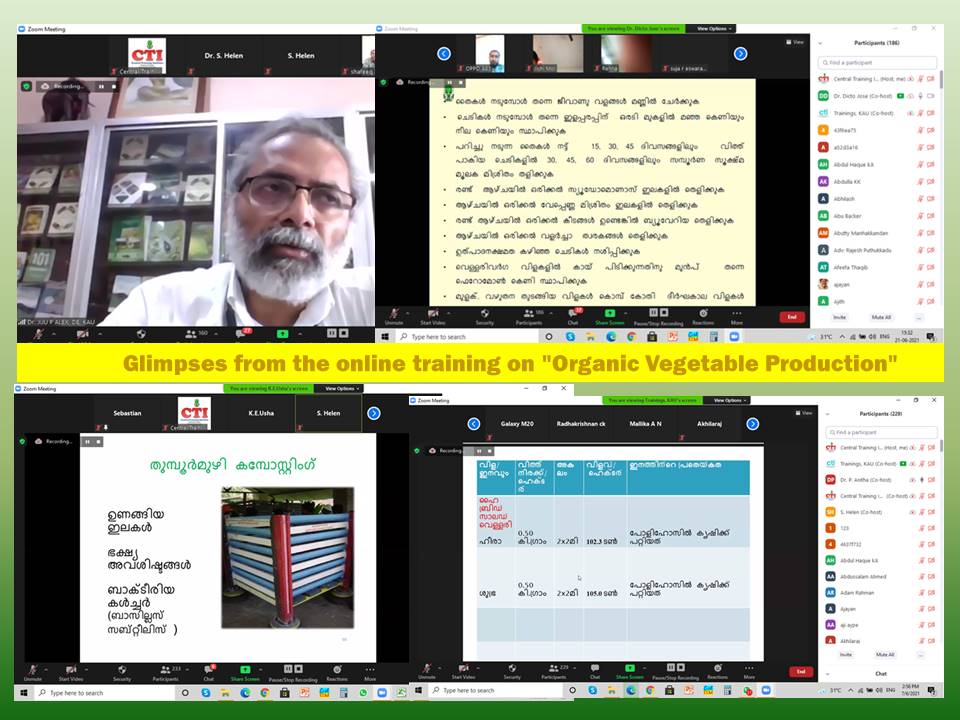
Task: Open Security in the 186-participant window toolbar
Action: 484,317
